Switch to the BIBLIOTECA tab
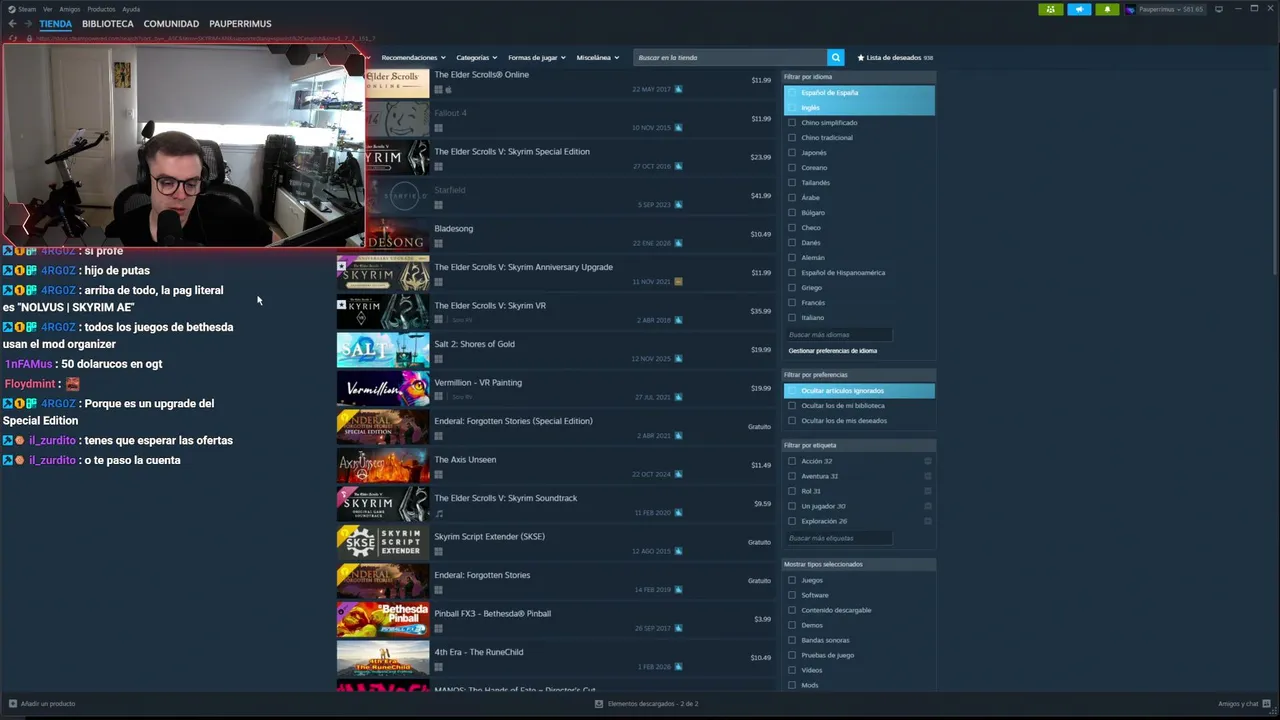Image resolution: width=1280 pixels, height=720 pixels. click(108, 23)
